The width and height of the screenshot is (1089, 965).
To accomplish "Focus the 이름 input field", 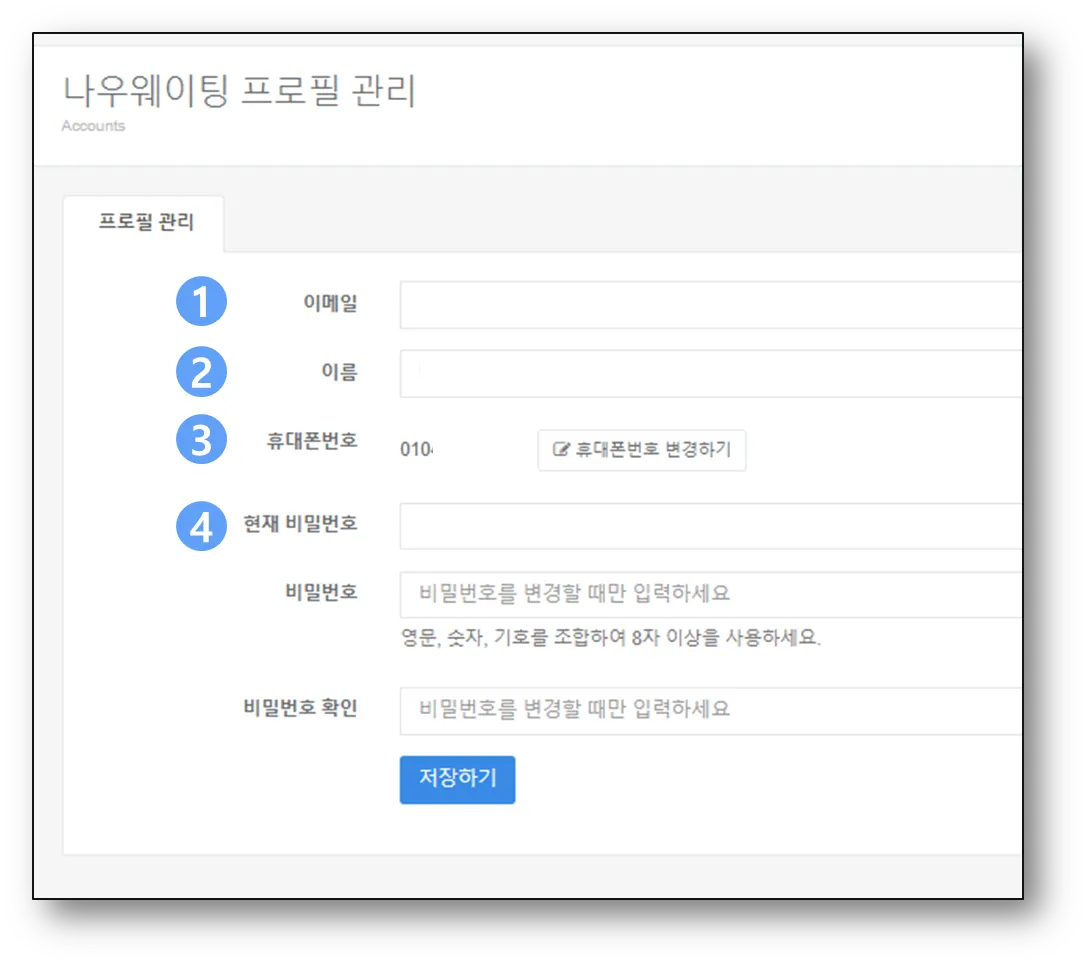I will tap(710, 373).
